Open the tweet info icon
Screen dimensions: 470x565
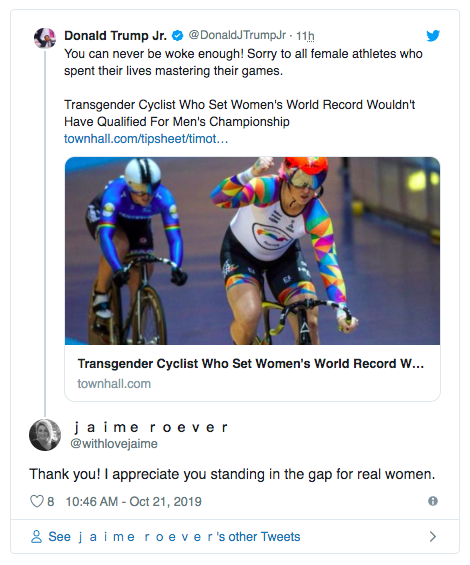pos(433,501)
